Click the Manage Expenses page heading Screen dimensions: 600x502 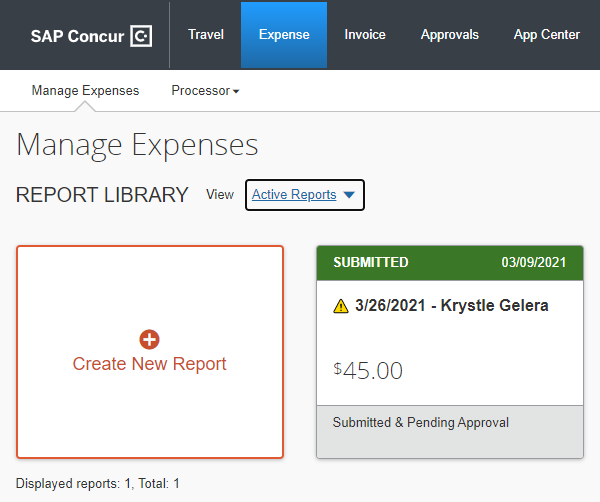point(138,145)
